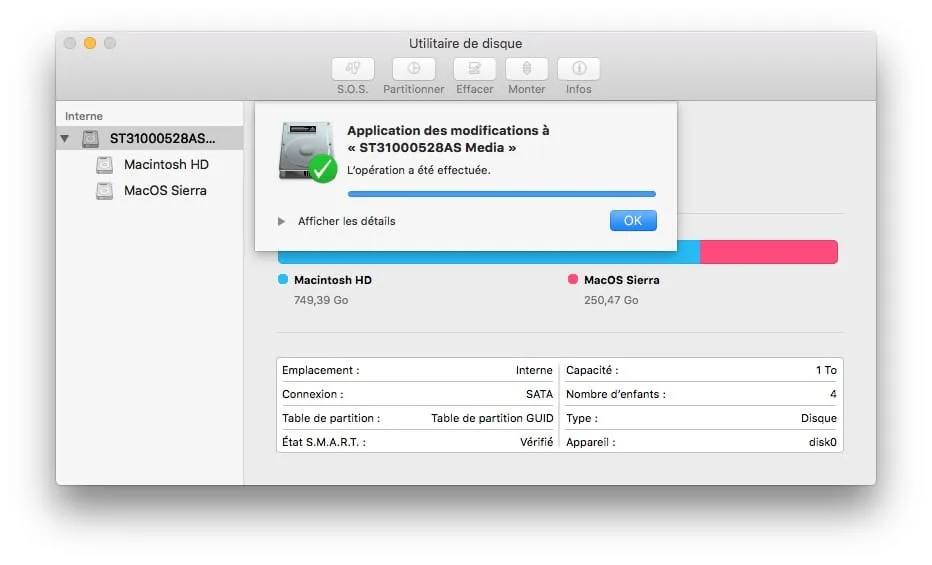Click the Monter mount toolbar icon

pyautogui.click(x=527, y=69)
